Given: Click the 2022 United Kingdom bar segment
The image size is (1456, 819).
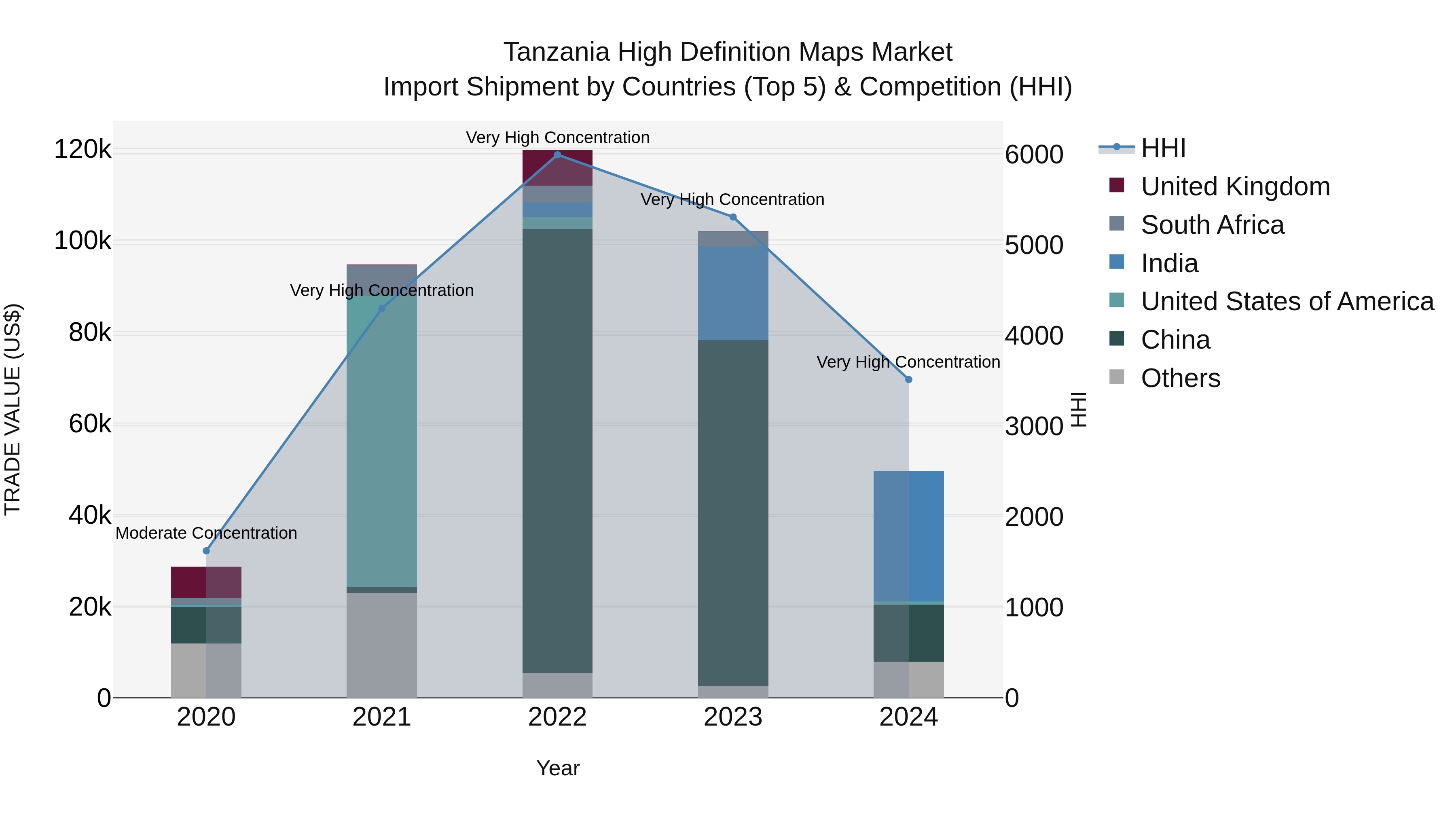Looking at the screenshot, I should click(557, 168).
